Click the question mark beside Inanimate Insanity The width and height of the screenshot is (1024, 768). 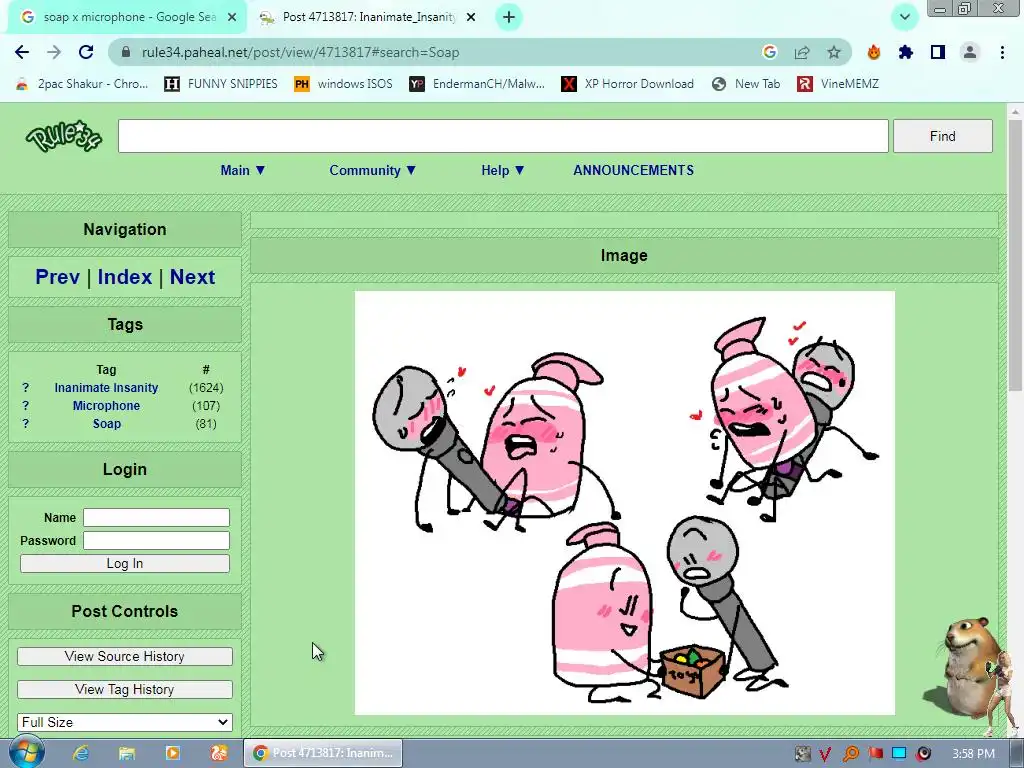25,388
